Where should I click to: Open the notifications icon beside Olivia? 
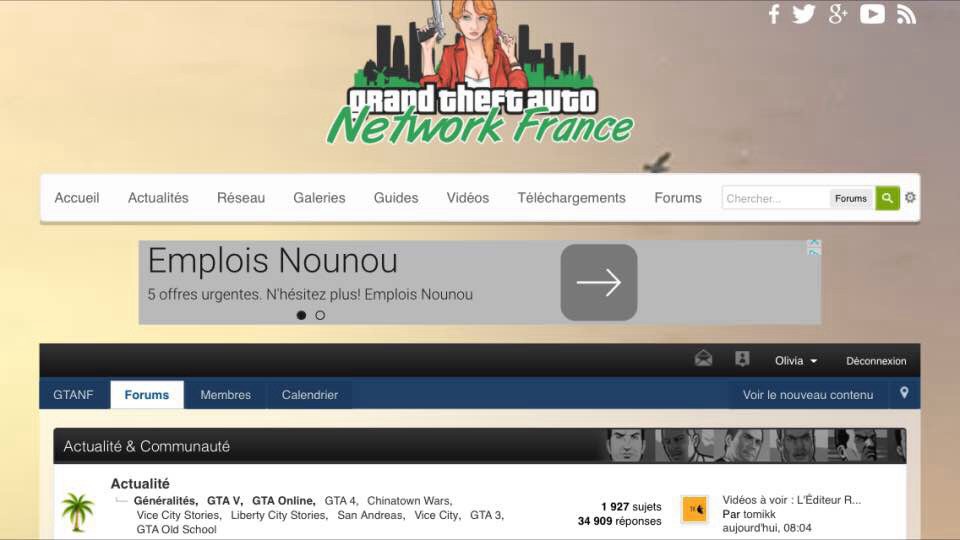click(x=742, y=360)
